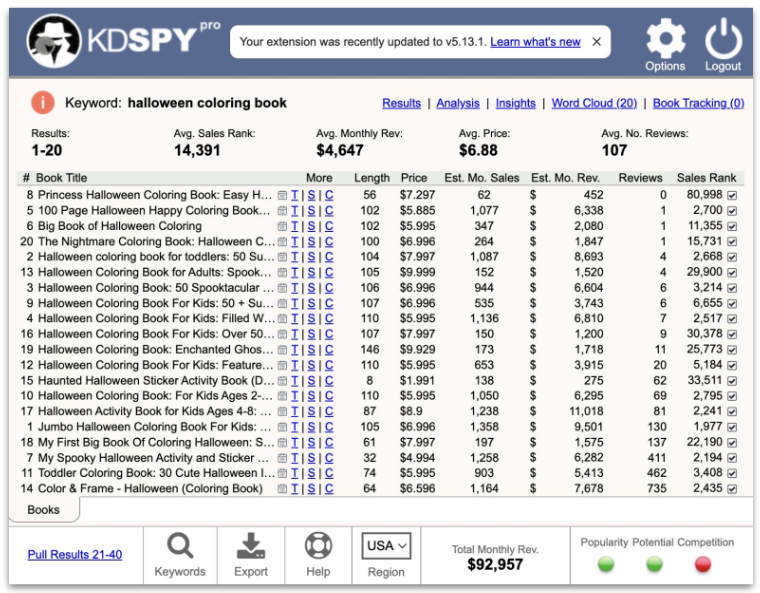Screen dimensions: 760x593
Task: Click details icon for Princess Halloween Coloring Book
Action: (x=282, y=195)
